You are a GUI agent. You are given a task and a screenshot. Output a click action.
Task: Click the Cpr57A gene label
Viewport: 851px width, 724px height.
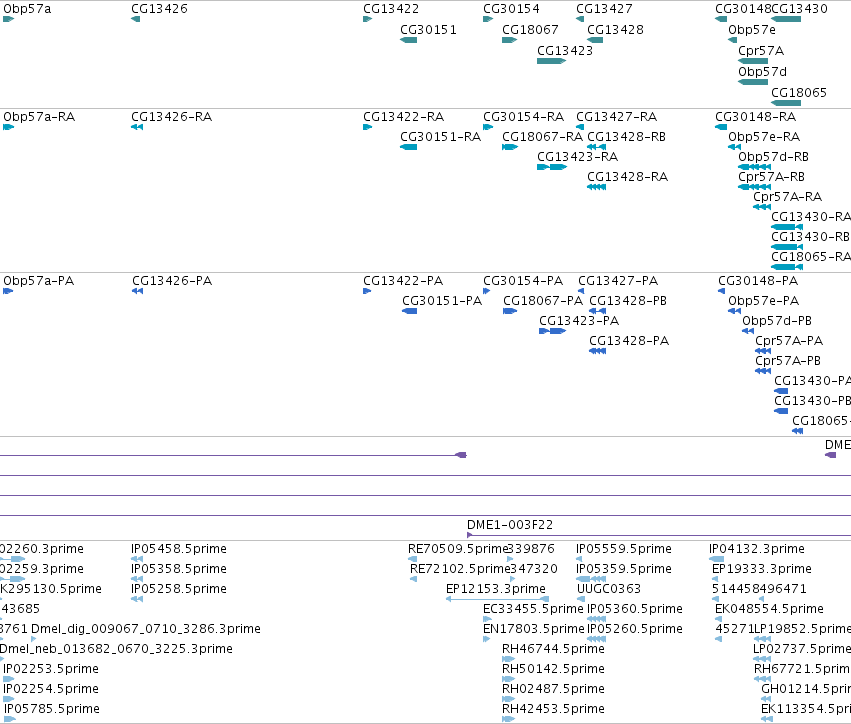point(761,51)
